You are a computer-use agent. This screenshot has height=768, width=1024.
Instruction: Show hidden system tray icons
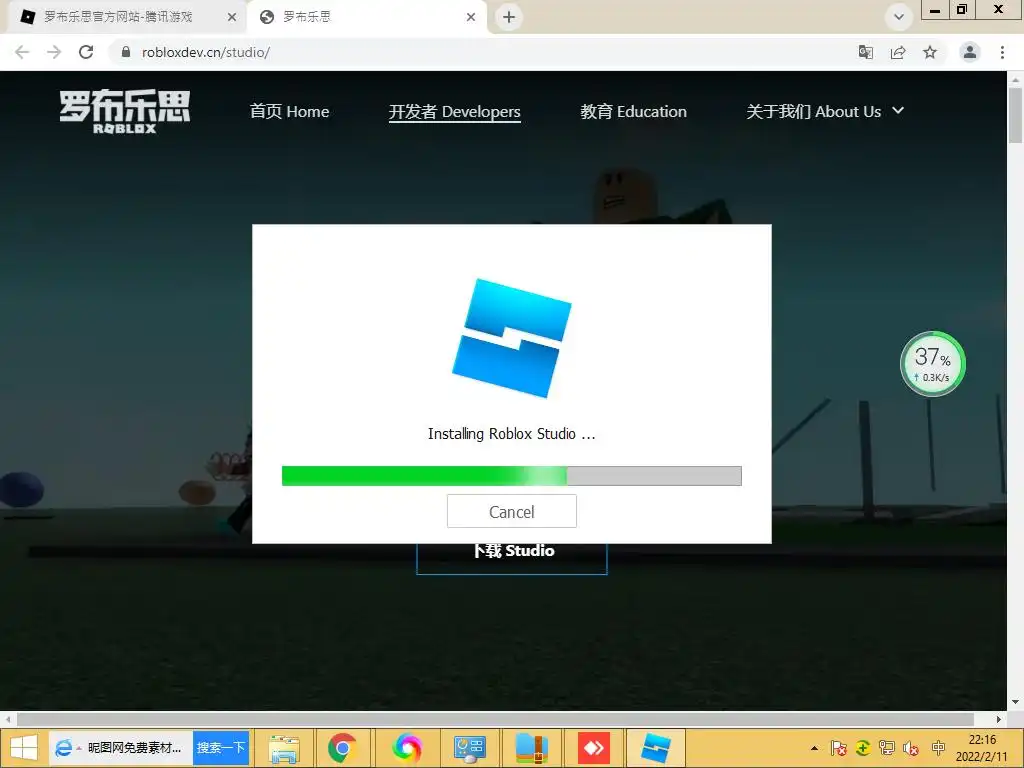tap(814, 748)
